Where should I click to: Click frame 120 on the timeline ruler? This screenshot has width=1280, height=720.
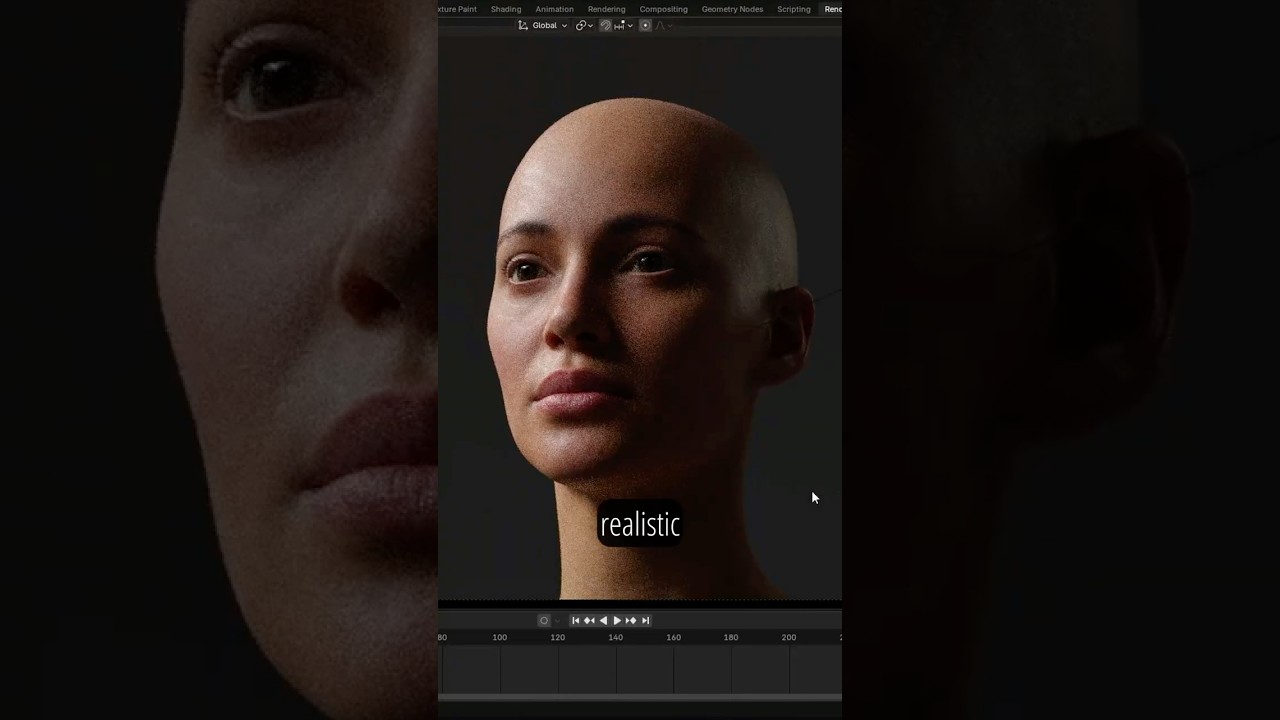click(x=558, y=637)
